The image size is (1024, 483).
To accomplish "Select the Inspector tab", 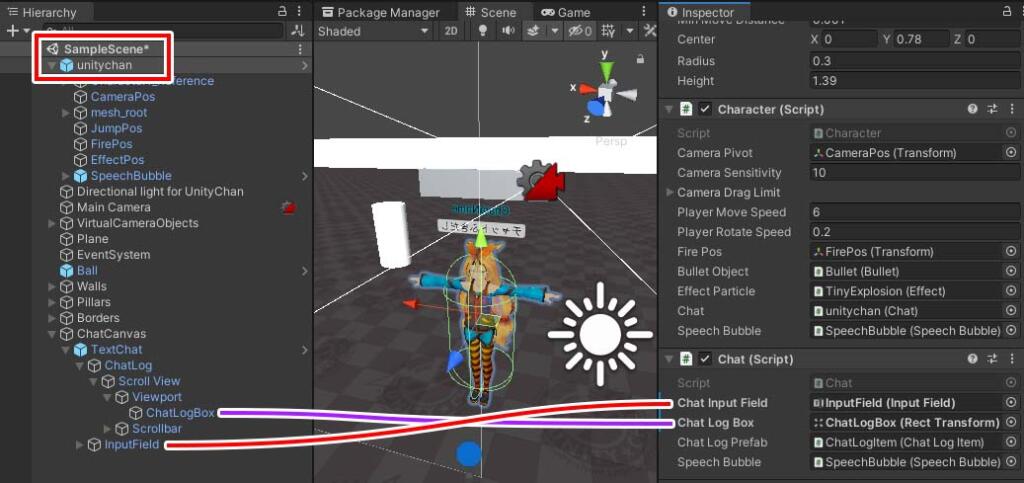I will pos(701,12).
